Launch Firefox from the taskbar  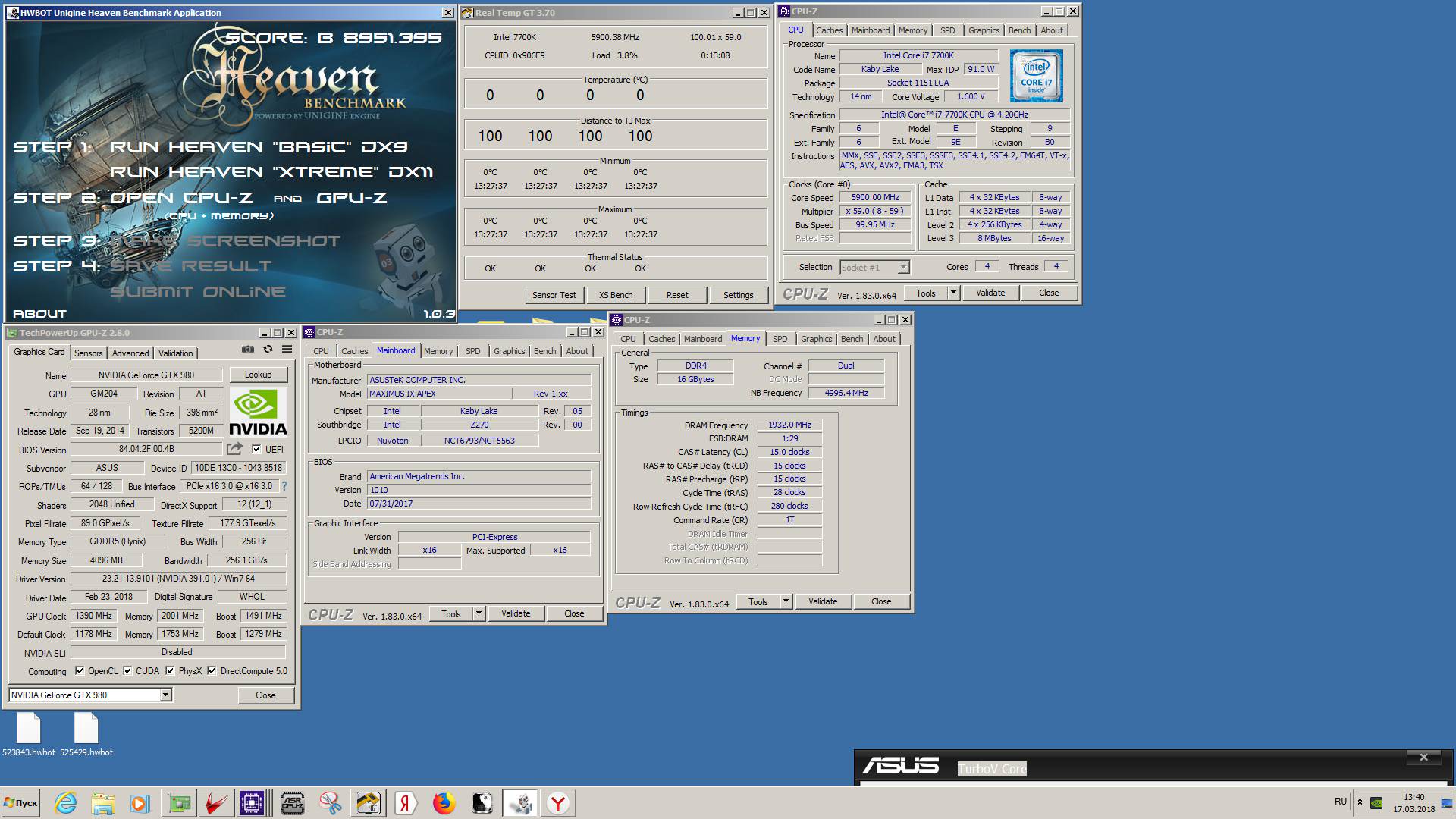[x=444, y=803]
